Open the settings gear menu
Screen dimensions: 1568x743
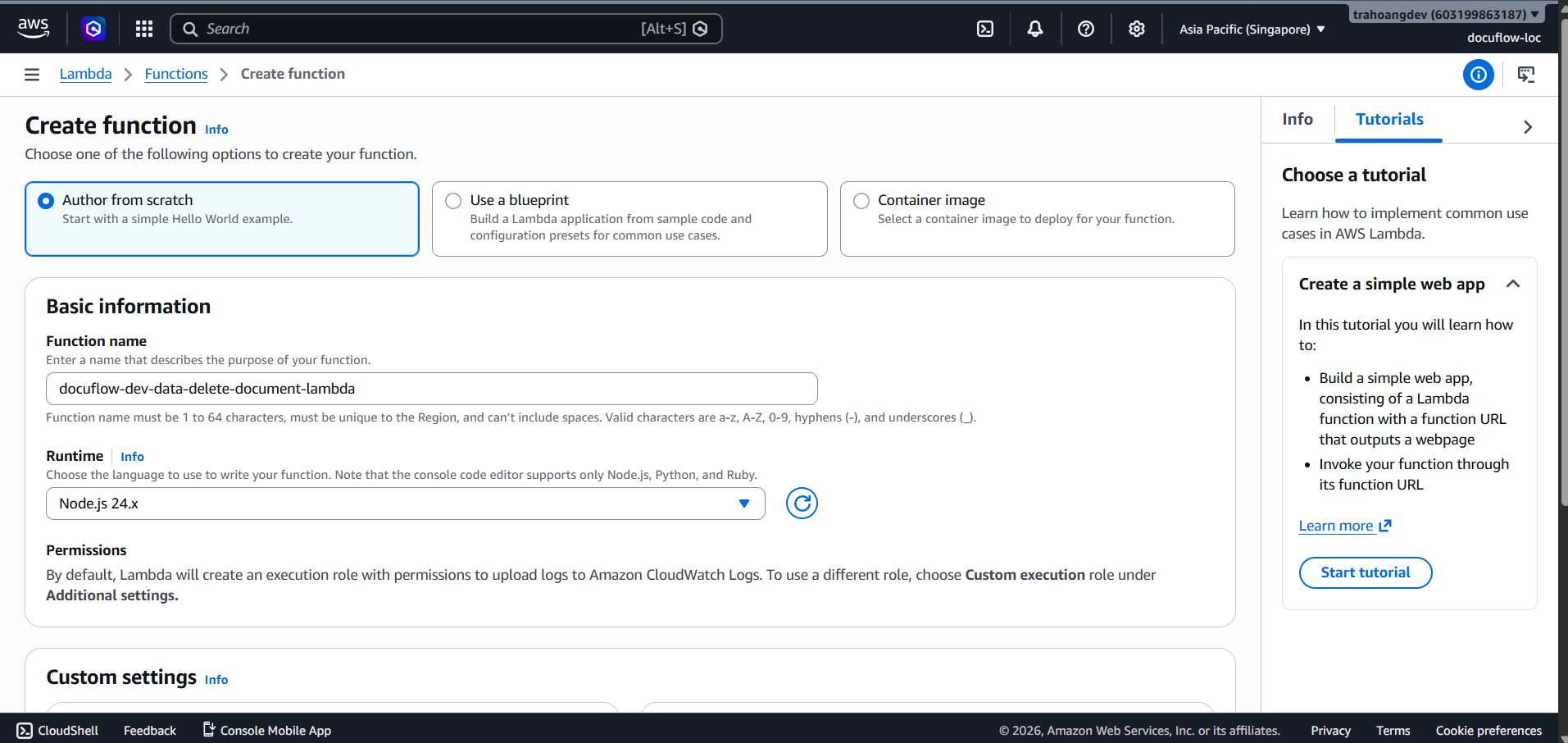click(x=1136, y=29)
